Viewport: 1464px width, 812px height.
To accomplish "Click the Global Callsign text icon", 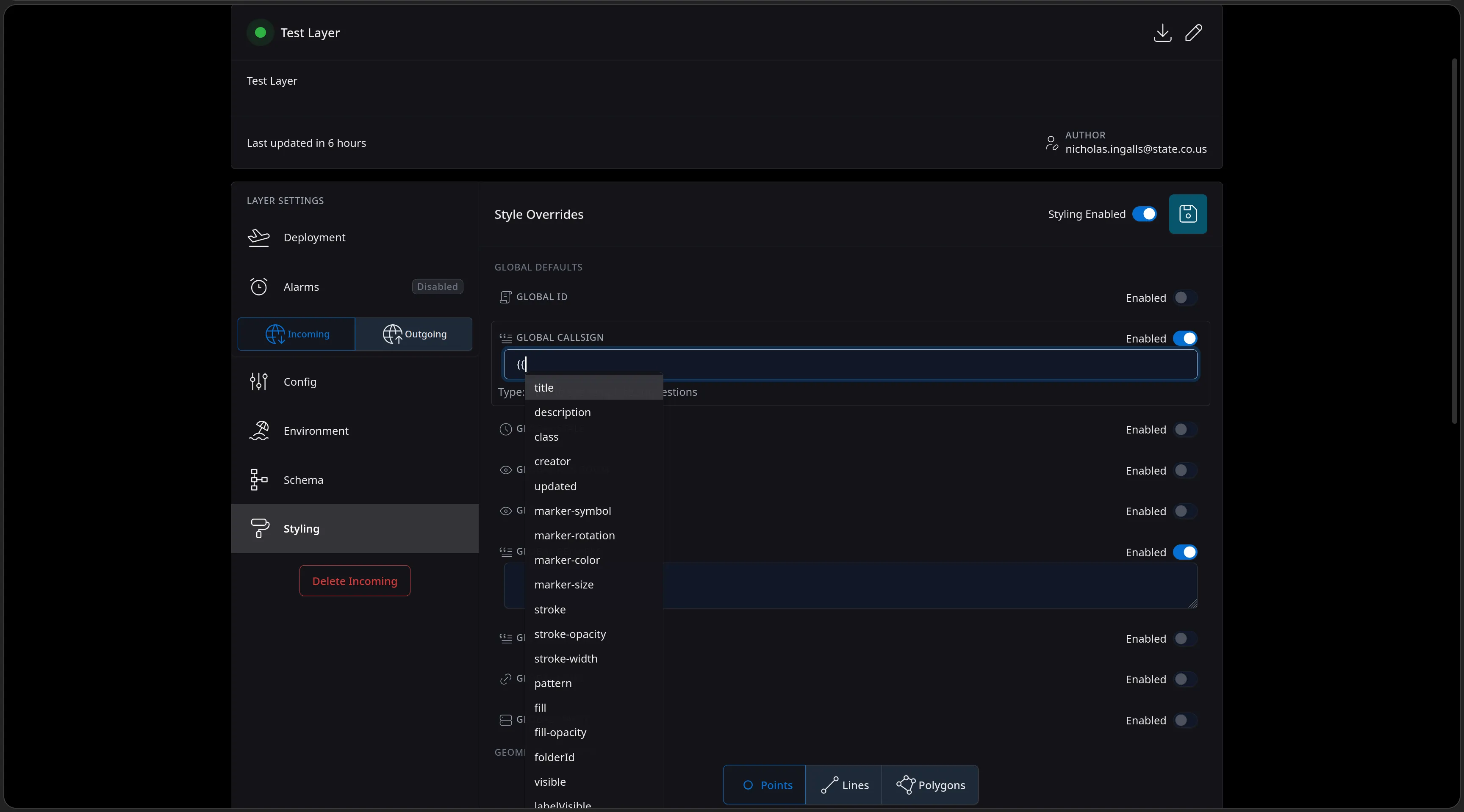I will pos(505,338).
